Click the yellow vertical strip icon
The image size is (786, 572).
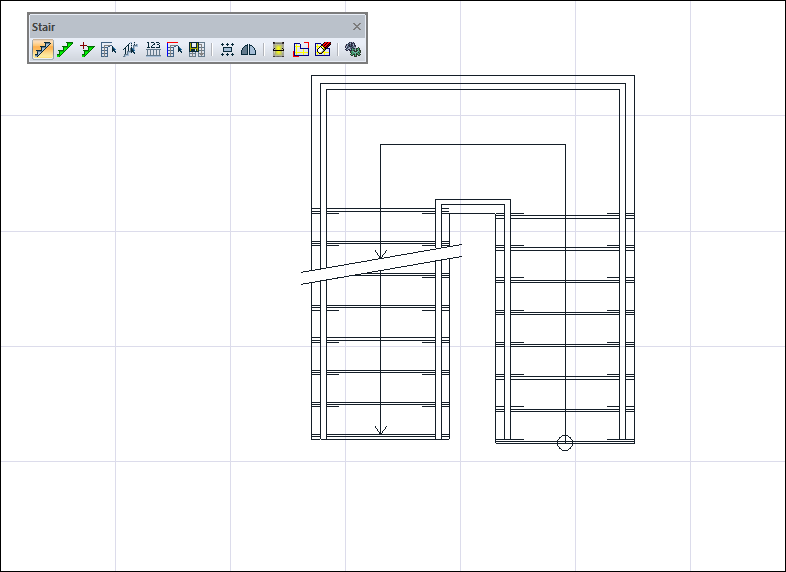coord(279,49)
